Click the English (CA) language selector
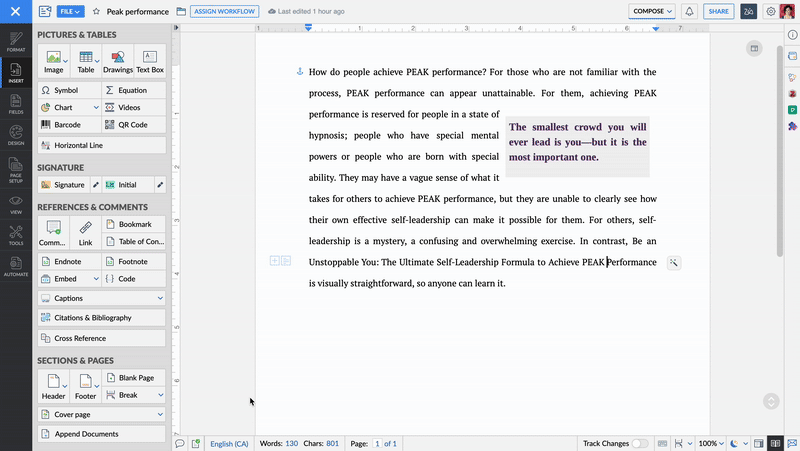This screenshot has height=451, width=800. pos(229,443)
